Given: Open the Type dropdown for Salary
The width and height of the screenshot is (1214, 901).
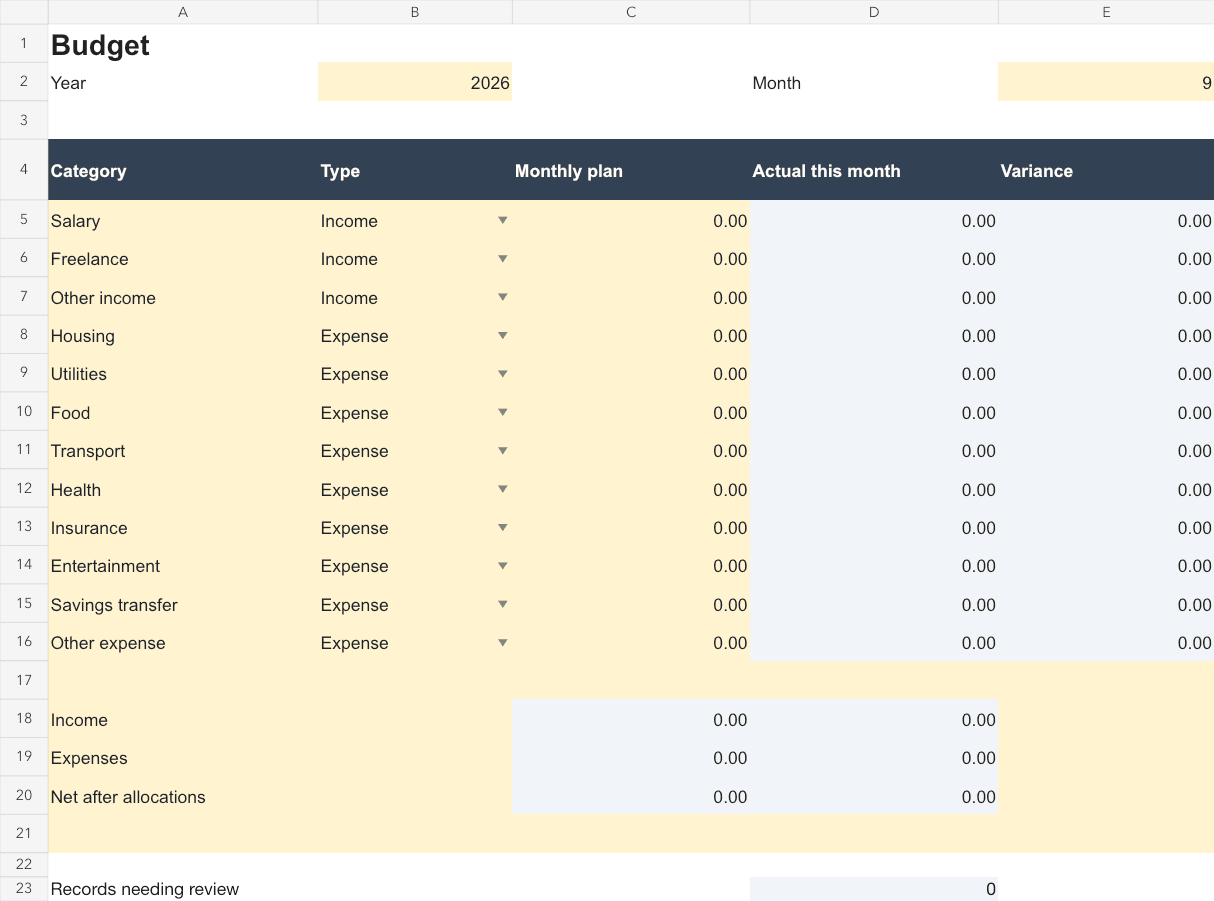Looking at the screenshot, I should (x=503, y=220).
